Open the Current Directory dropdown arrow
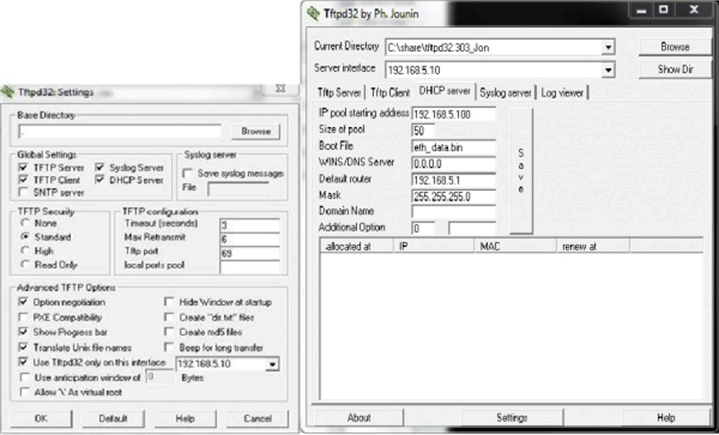Screen dimensions: 719x435 point(608,47)
